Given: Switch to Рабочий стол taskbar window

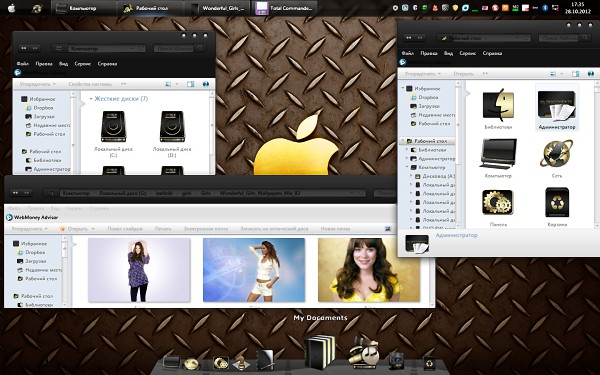Looking at the screenshot, I should point(150,8).
